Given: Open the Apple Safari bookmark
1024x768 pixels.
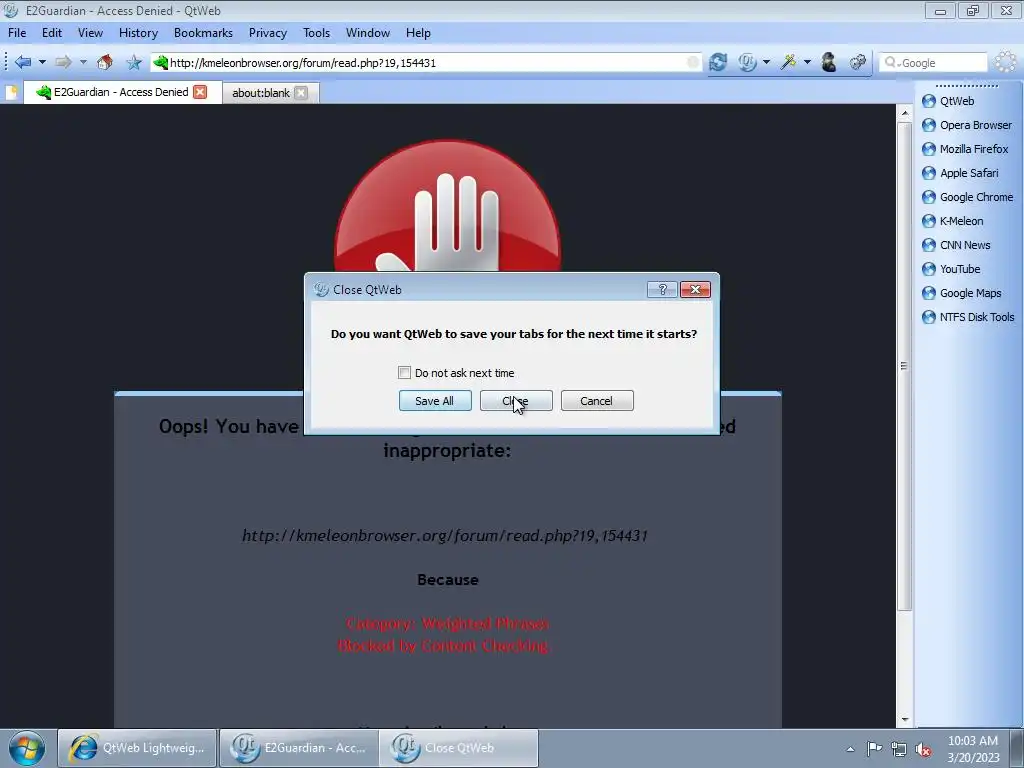Looking at the screenshot, I should point(960,173).
